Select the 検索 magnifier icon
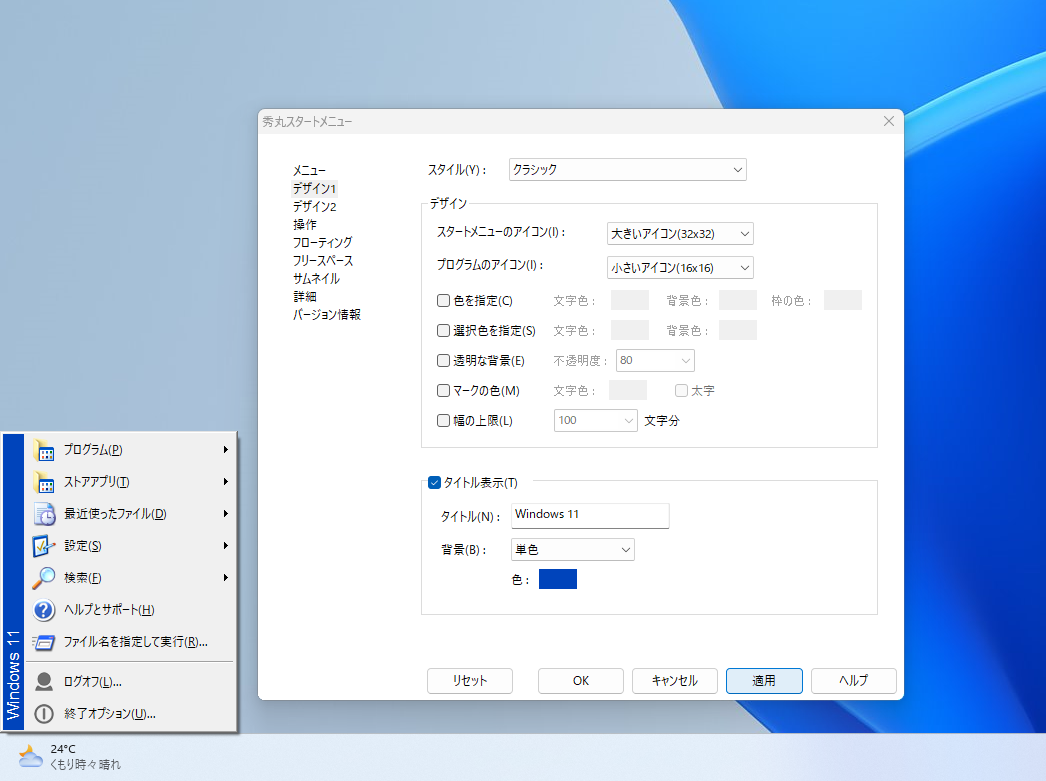Viewport: 1046px width, 781px height. (x=45, y=578)
